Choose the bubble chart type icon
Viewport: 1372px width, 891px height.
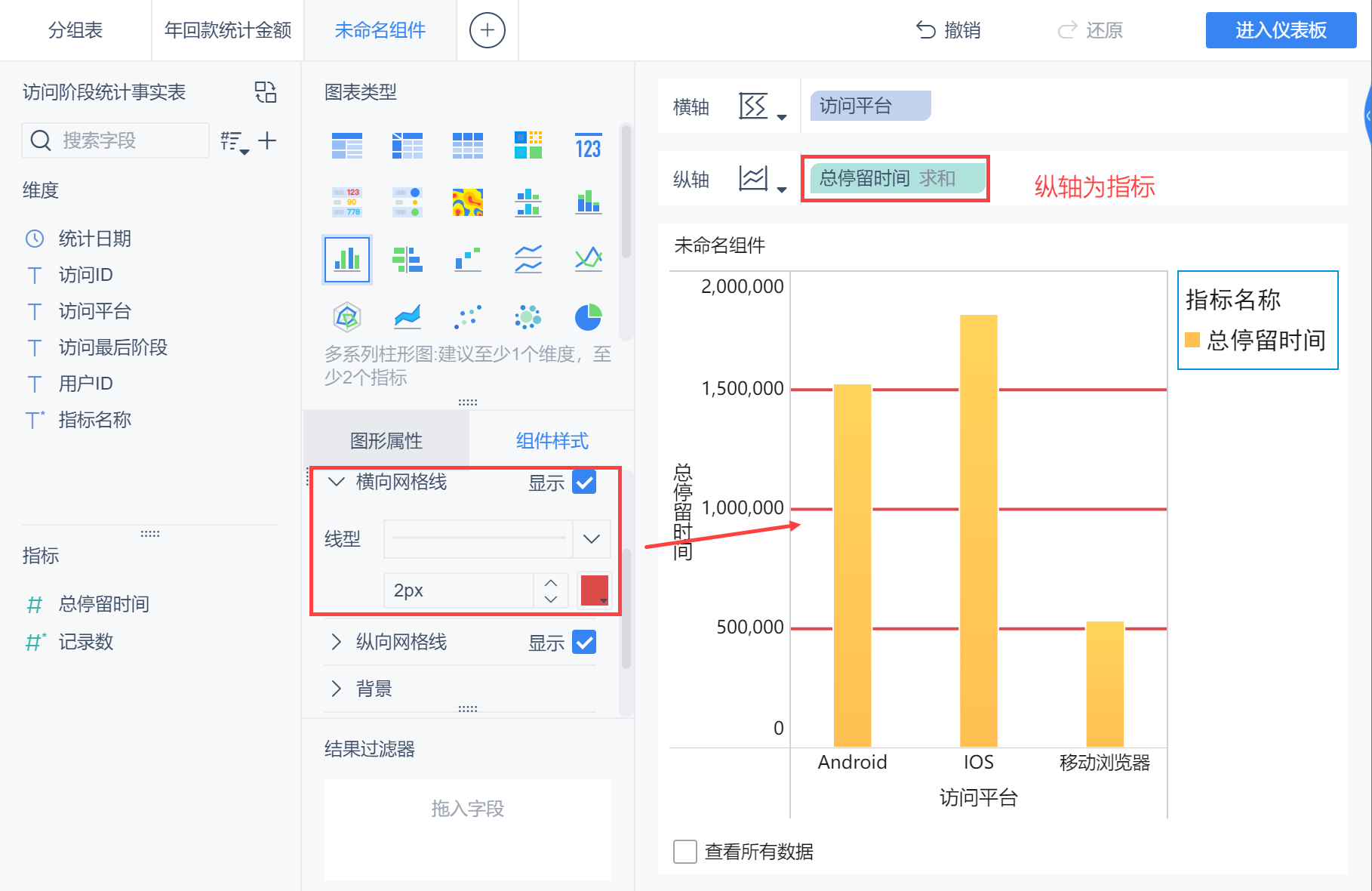pyautogui.click(x=528, y=317)
